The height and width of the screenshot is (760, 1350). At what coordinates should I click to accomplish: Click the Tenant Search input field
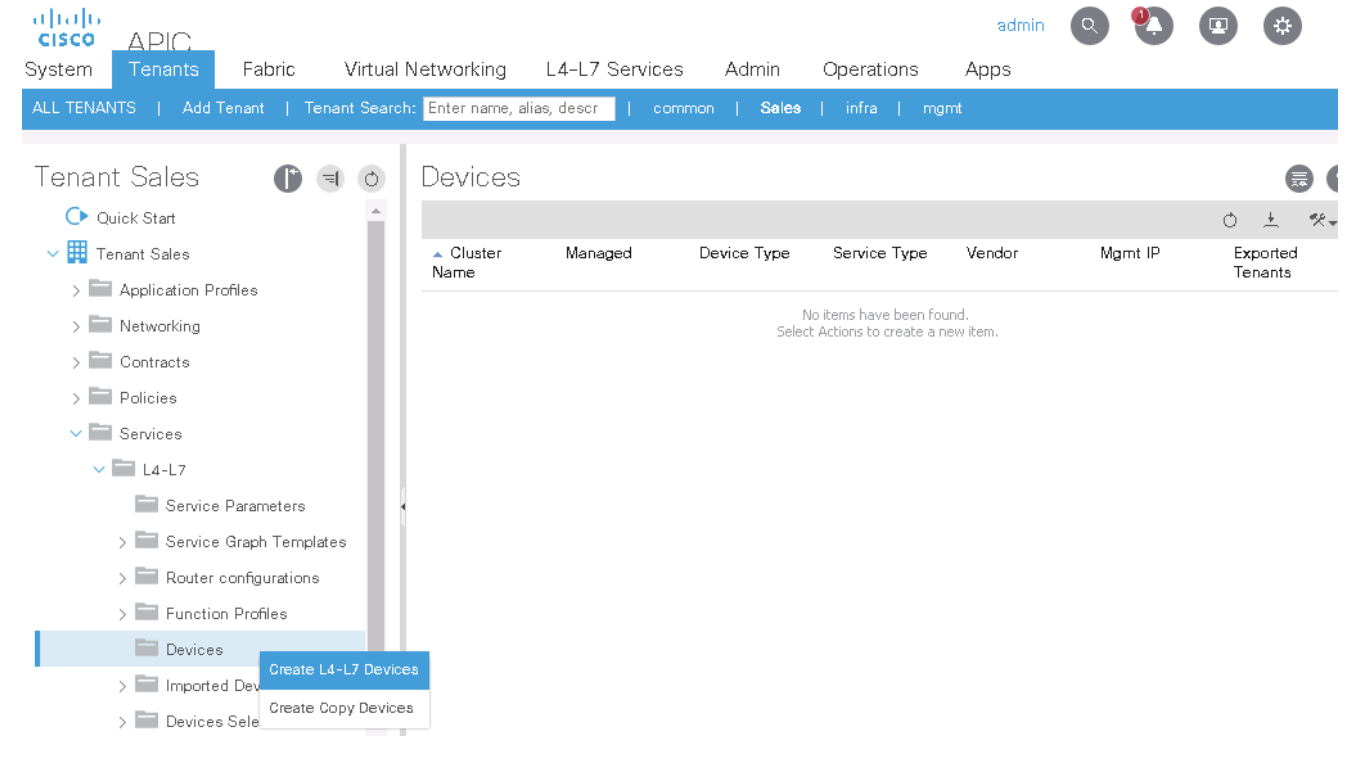pos(518,108)
